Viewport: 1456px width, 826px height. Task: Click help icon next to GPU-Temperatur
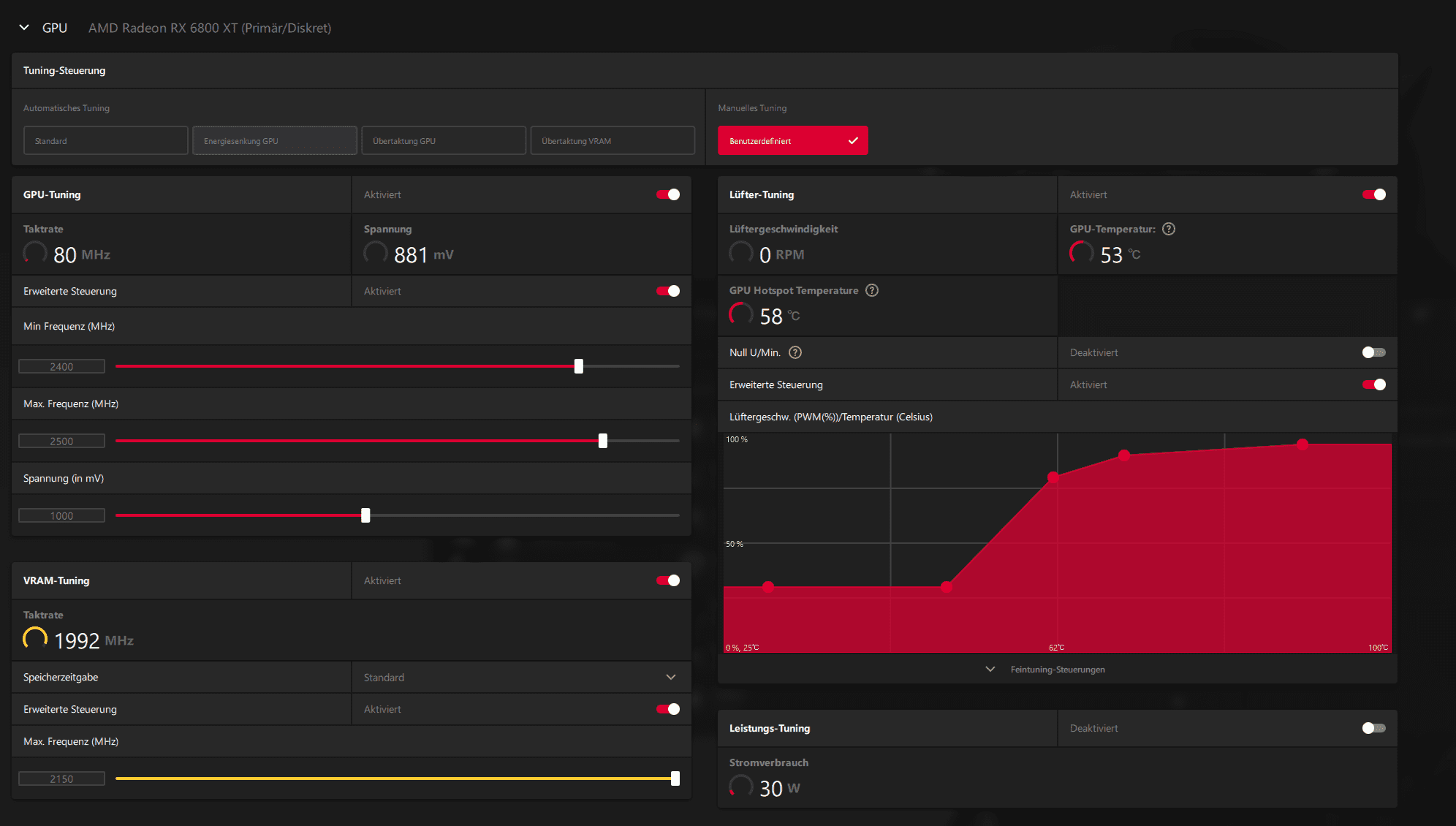pos(1169,229)
